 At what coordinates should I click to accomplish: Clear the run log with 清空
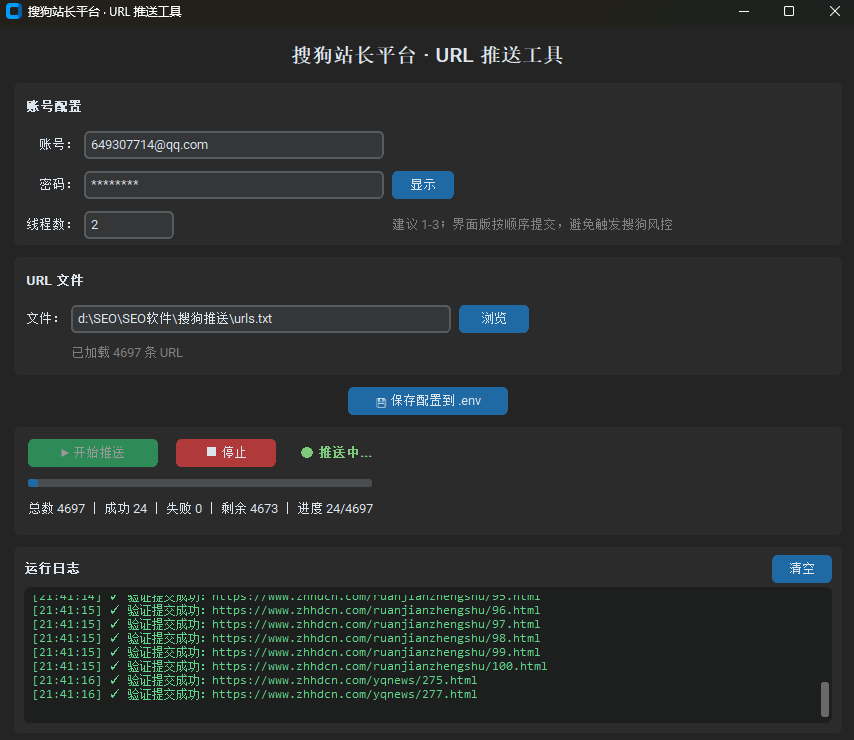pyautogui.click(x=802, y=568)
